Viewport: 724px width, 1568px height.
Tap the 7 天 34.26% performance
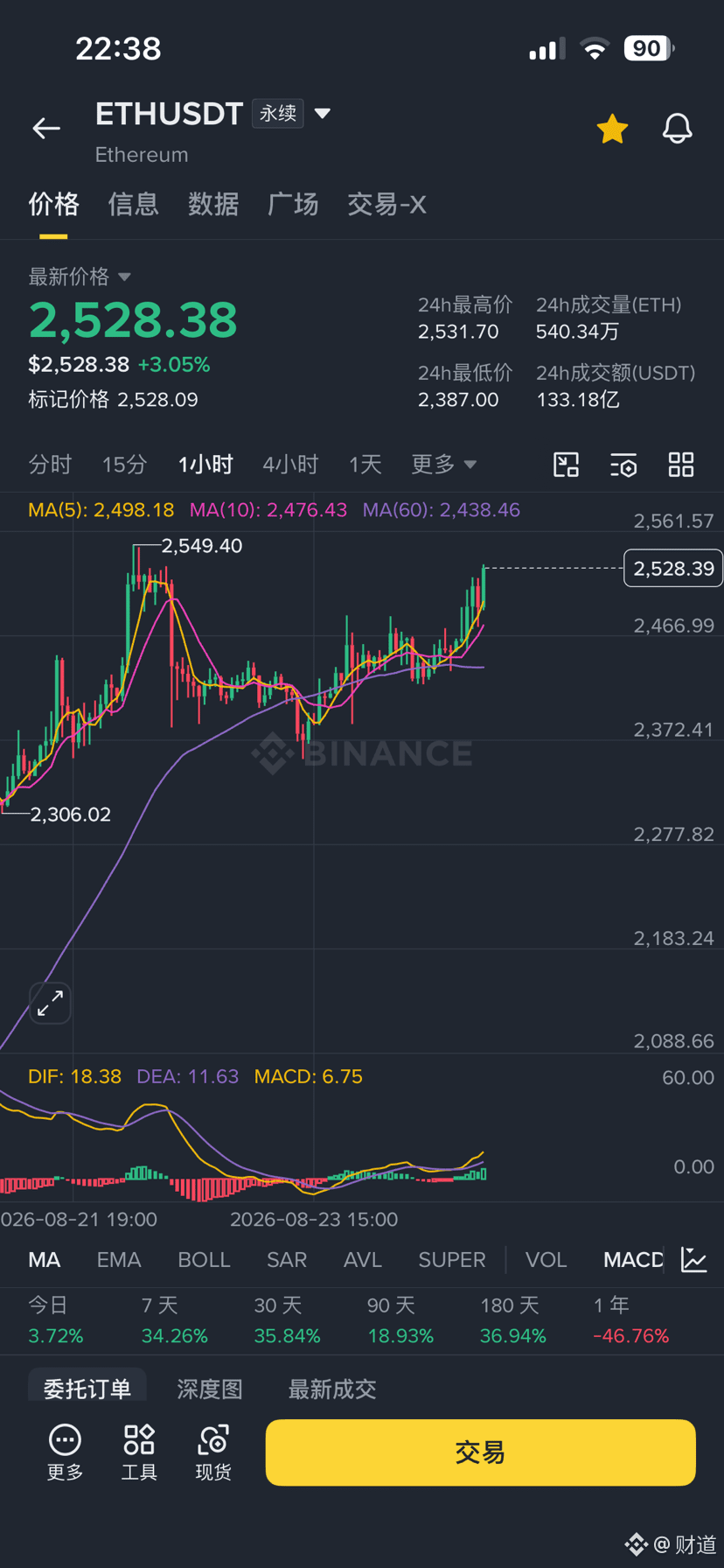tap(175, 1320)
